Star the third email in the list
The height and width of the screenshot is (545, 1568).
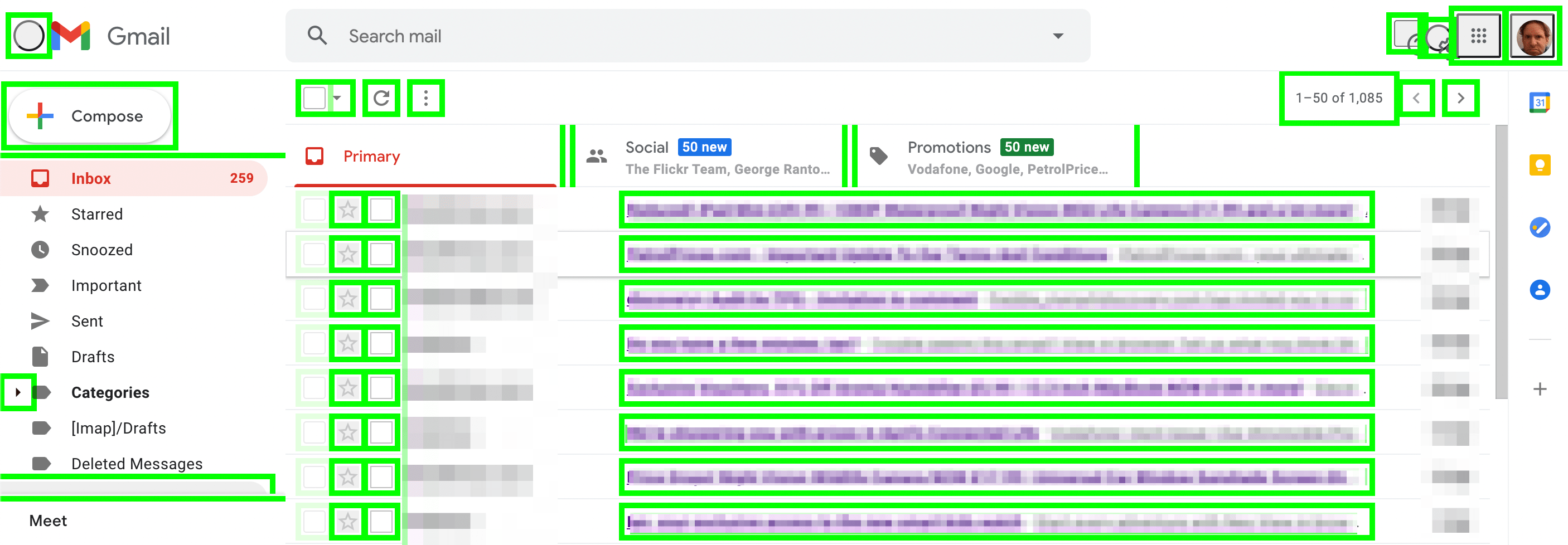point(347,299)
